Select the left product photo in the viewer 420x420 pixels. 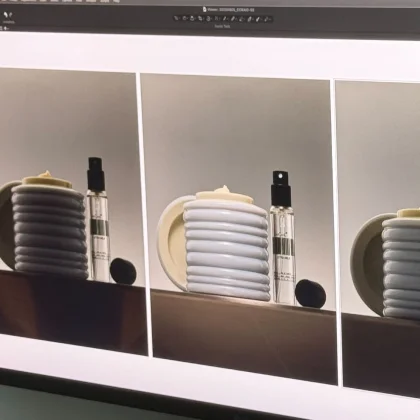pos(72,210)
